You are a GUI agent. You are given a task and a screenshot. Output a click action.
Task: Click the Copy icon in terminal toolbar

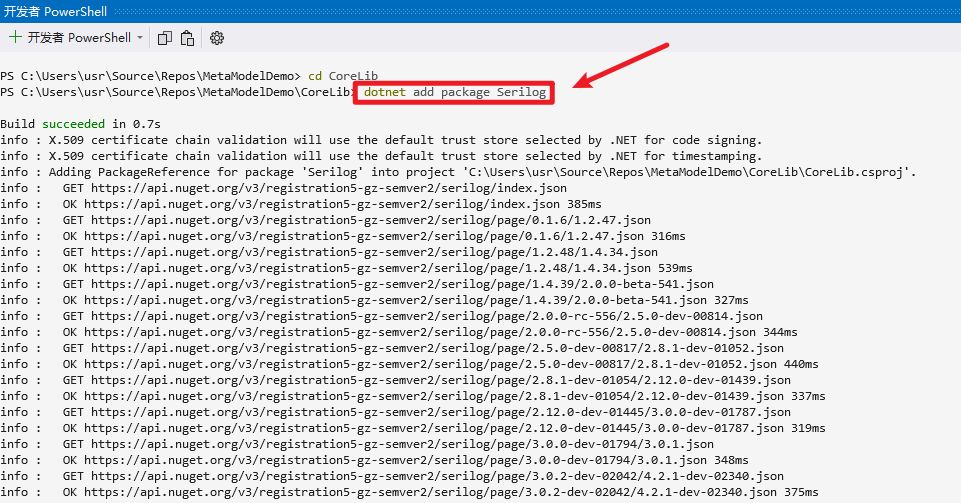click(x=164, y=38)
